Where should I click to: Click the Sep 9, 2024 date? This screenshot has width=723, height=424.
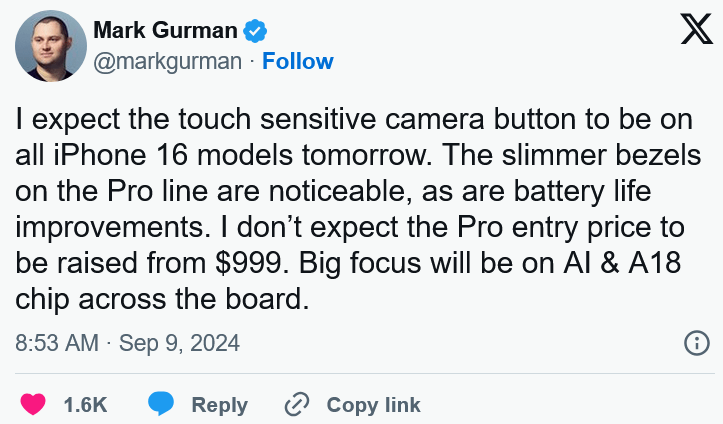pos(180,343)
